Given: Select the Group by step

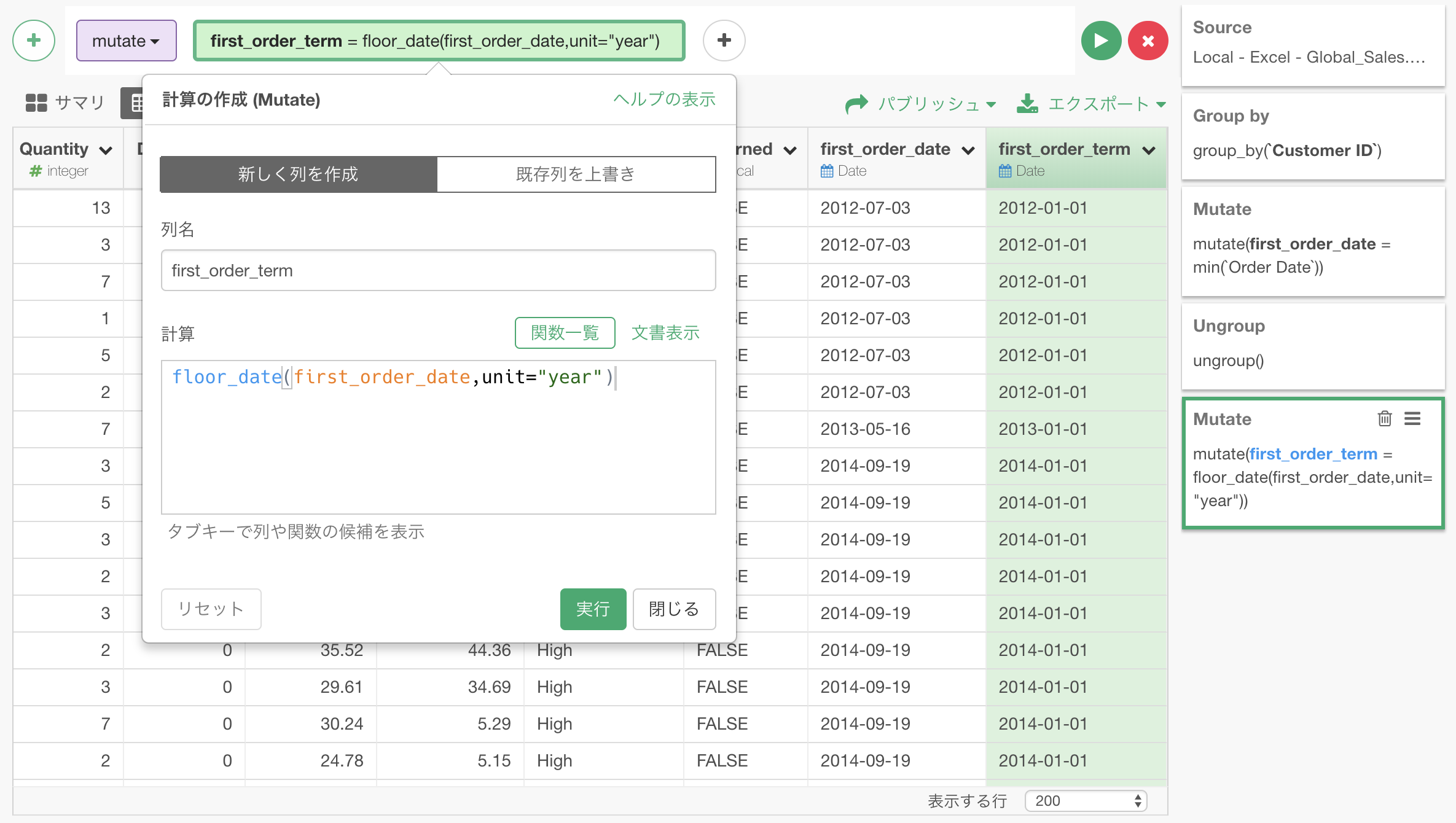Looking at the screenshot, I should click(x=1313, y=136).
